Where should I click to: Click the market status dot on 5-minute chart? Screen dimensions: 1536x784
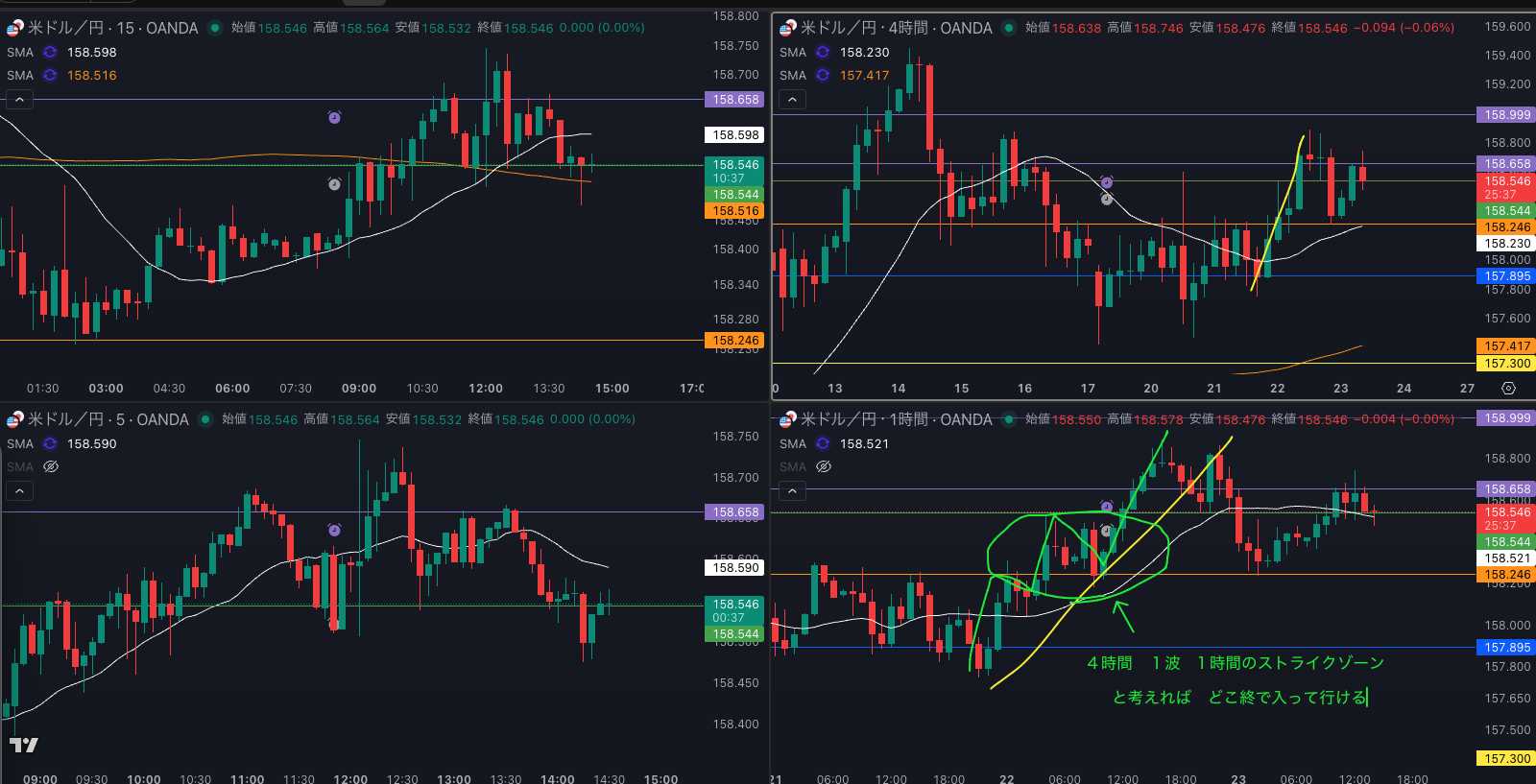(205, 419)
